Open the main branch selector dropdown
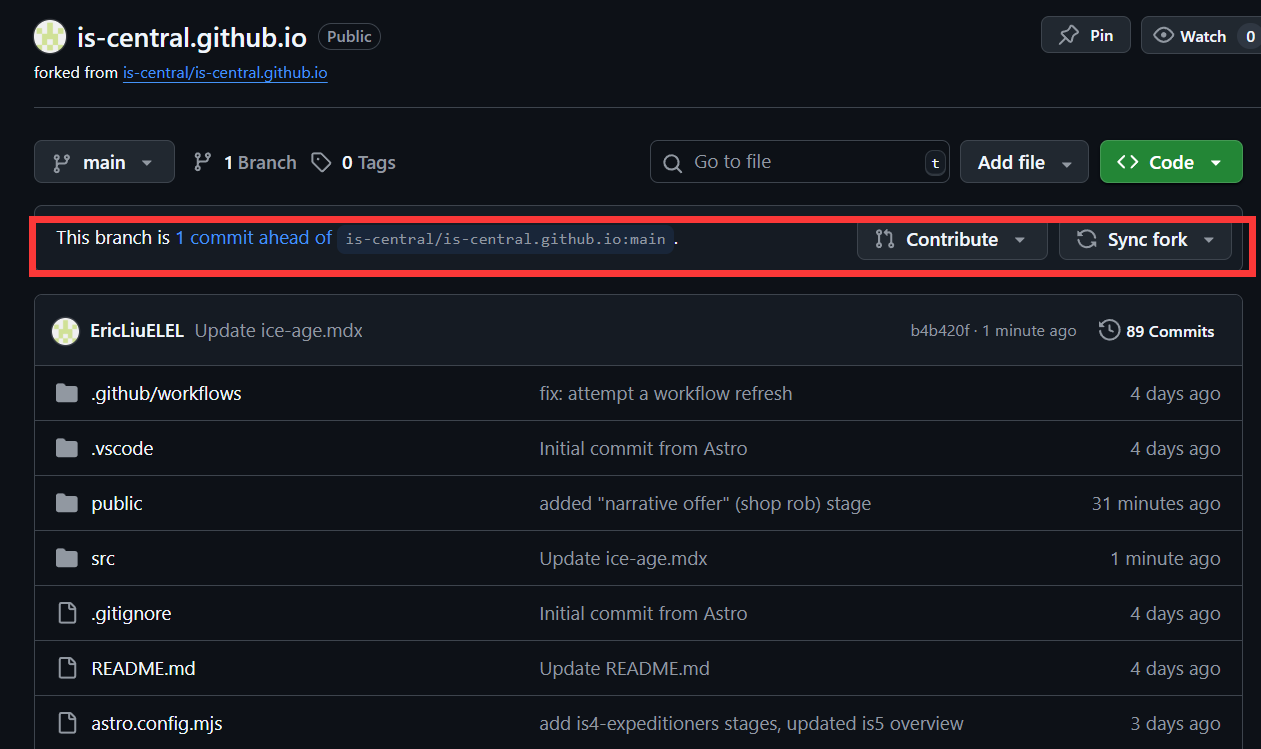Image resolution: width=1261 pixels, height=749 pixels. coord(104,162)
